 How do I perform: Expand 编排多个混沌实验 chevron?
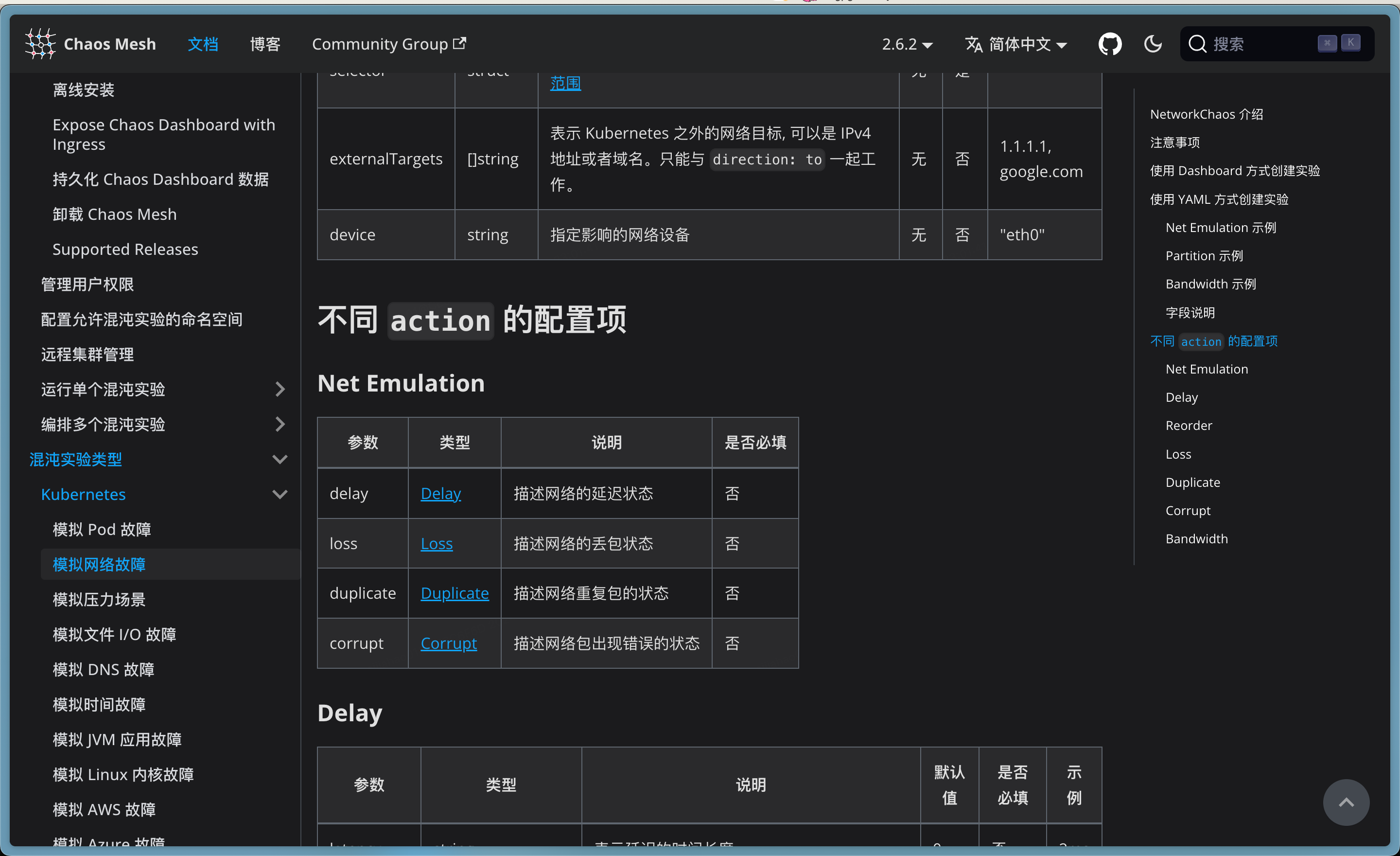(280, 424)
